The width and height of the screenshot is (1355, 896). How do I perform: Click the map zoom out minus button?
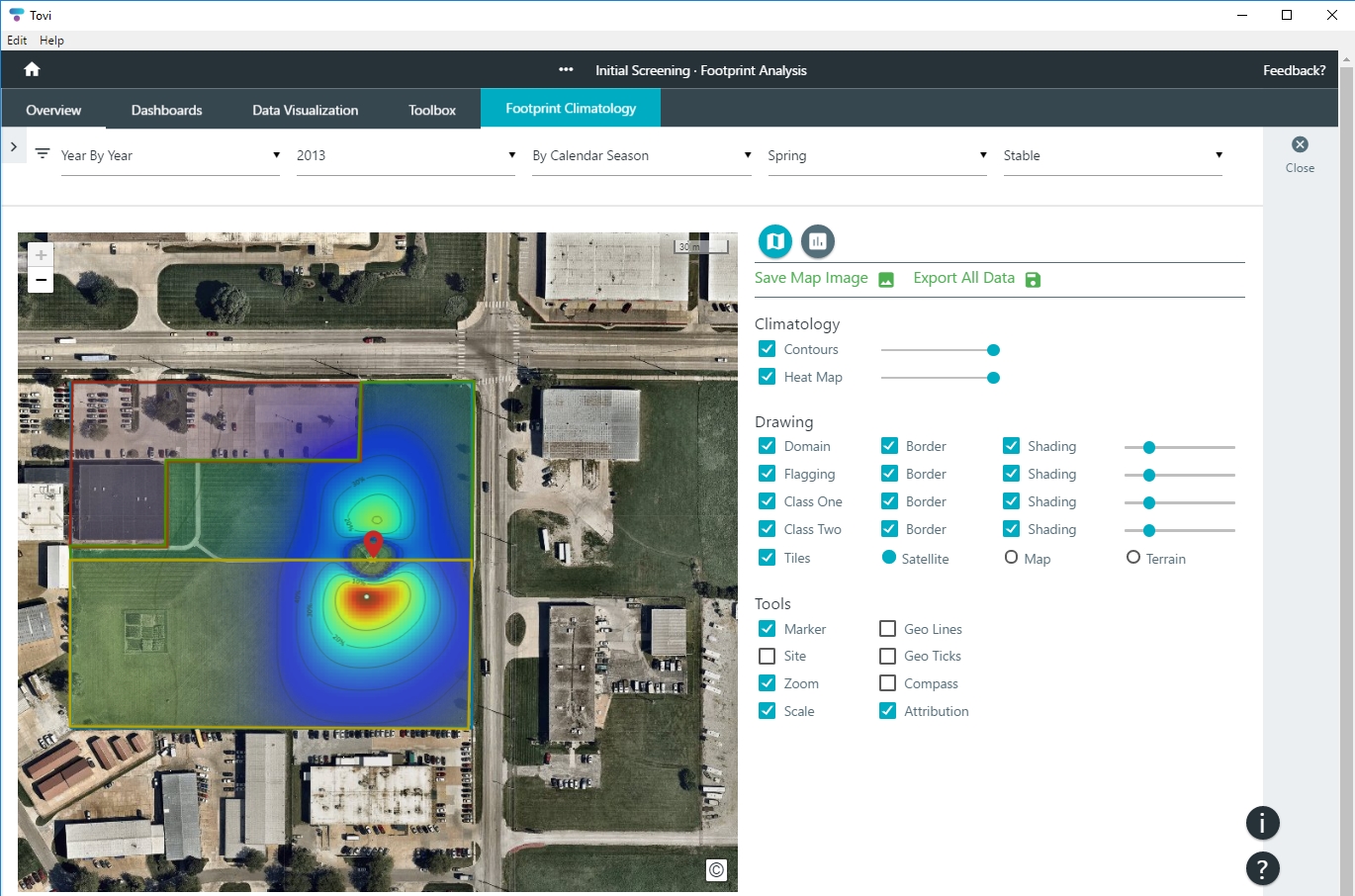pyautogui.click(x=41, y=281)
